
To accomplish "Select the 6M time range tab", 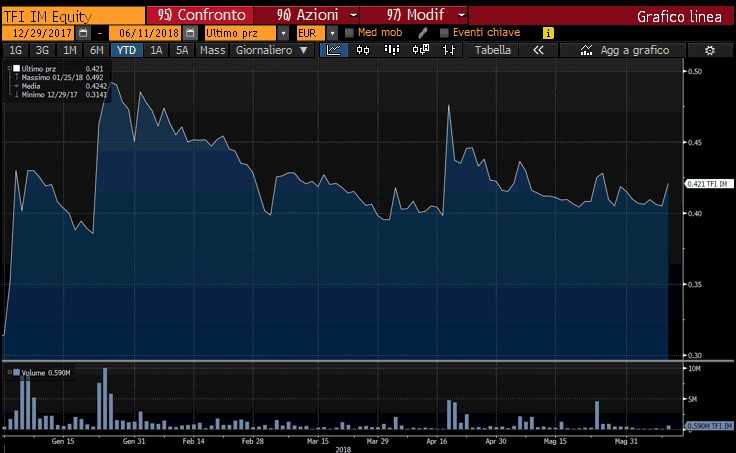I will pos(97,50).
